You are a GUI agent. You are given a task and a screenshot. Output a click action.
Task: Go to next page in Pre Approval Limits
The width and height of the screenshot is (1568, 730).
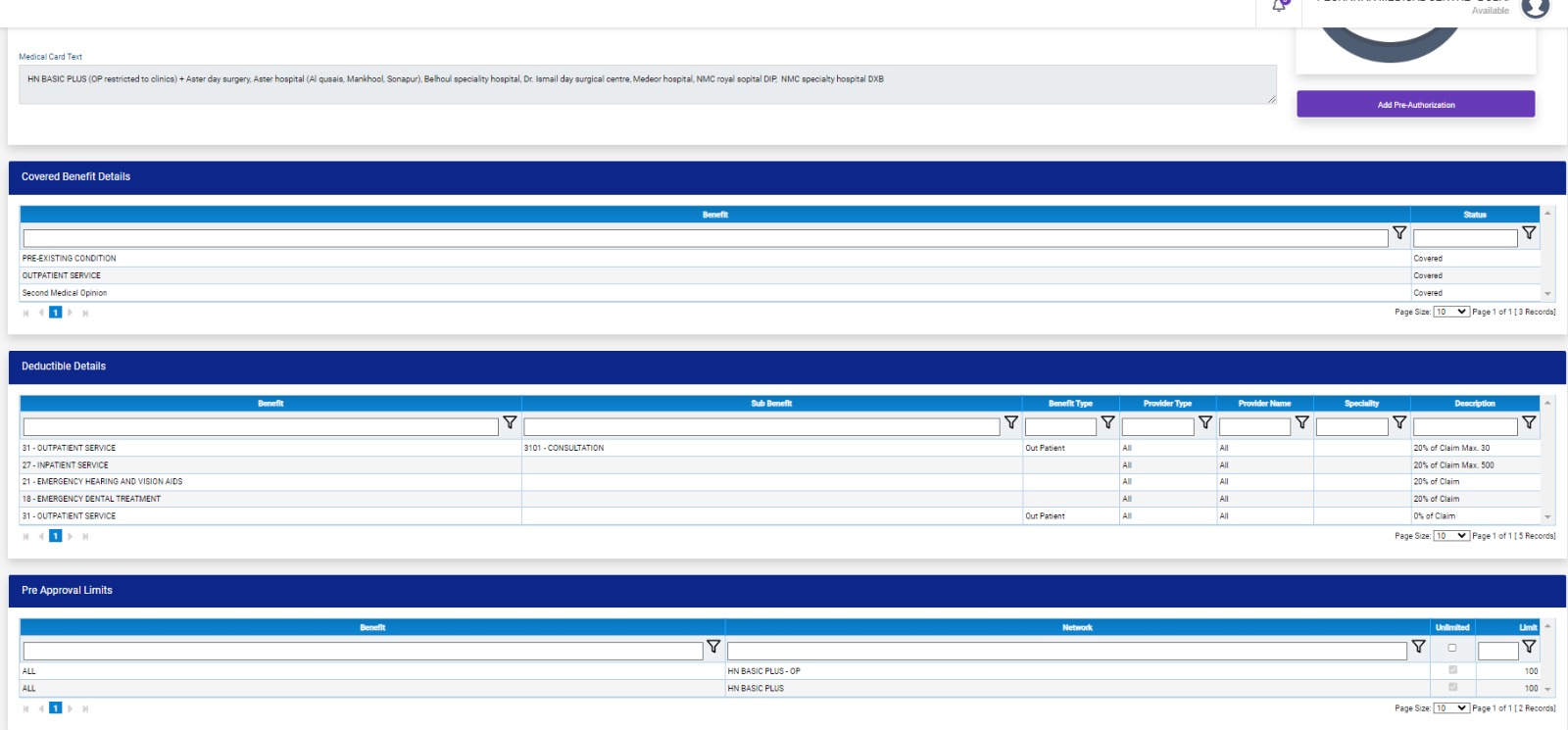(71, 707)
